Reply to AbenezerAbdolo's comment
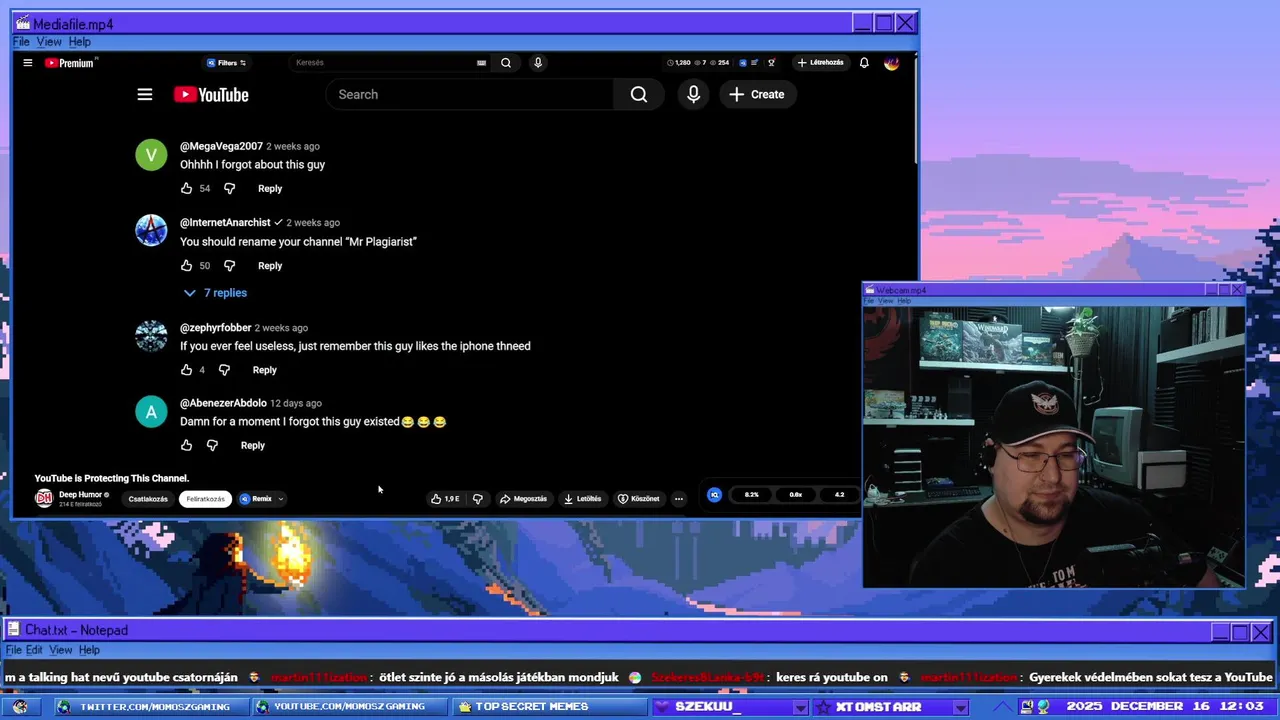1280x720 pixels. [x=252, y=445]
